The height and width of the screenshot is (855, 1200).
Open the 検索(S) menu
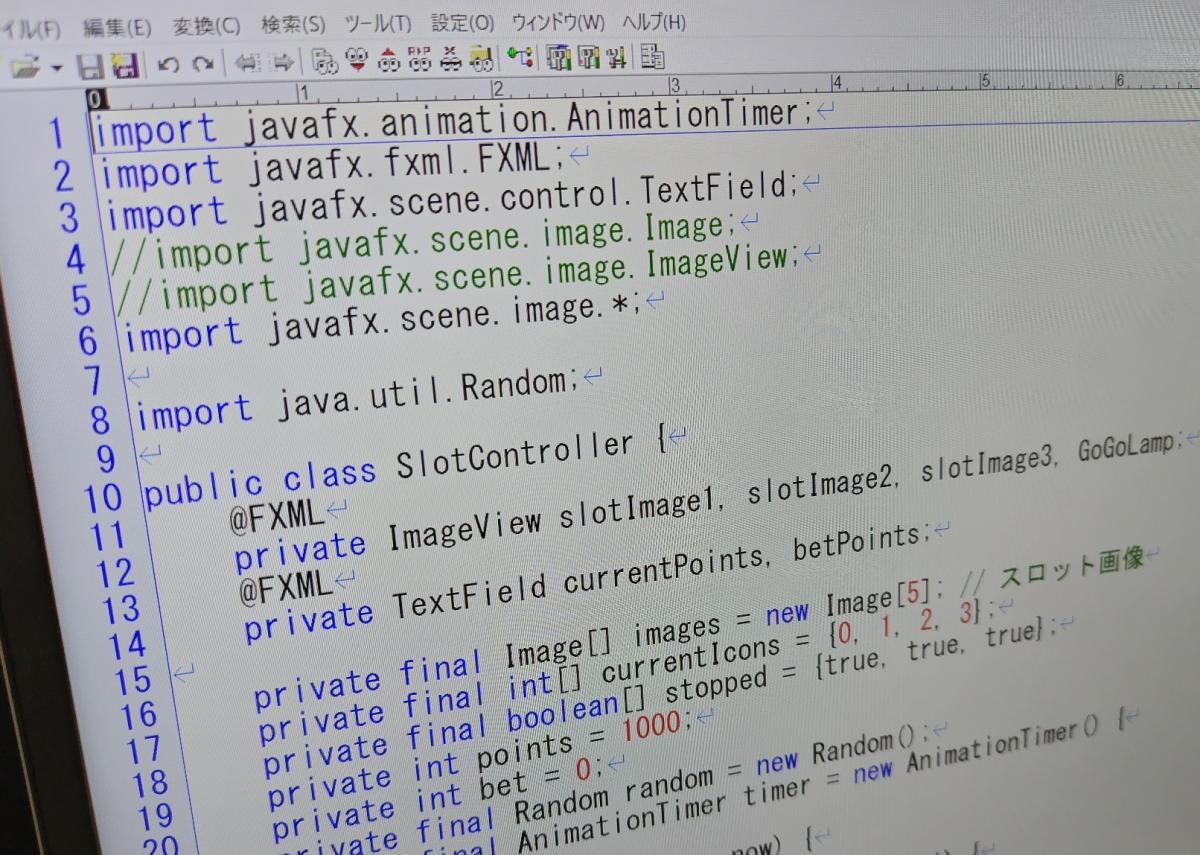293,24
